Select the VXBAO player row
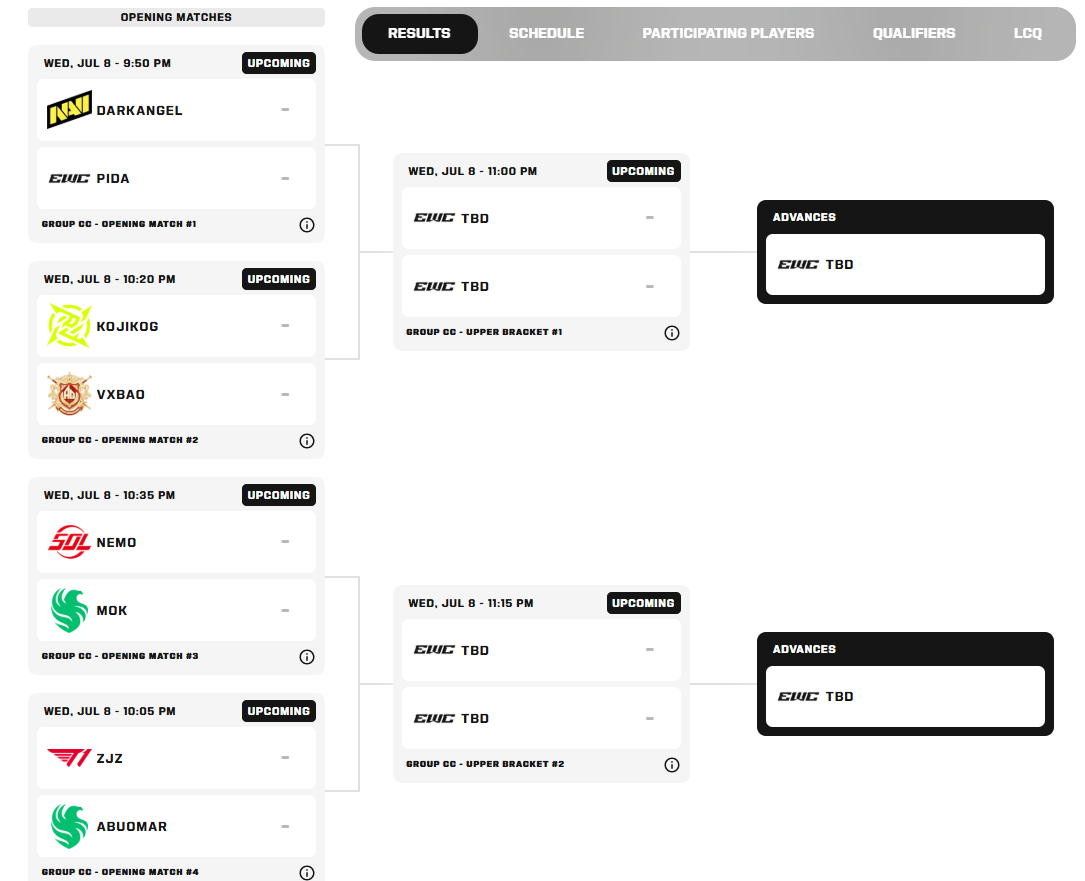 (x=176, y=394)
